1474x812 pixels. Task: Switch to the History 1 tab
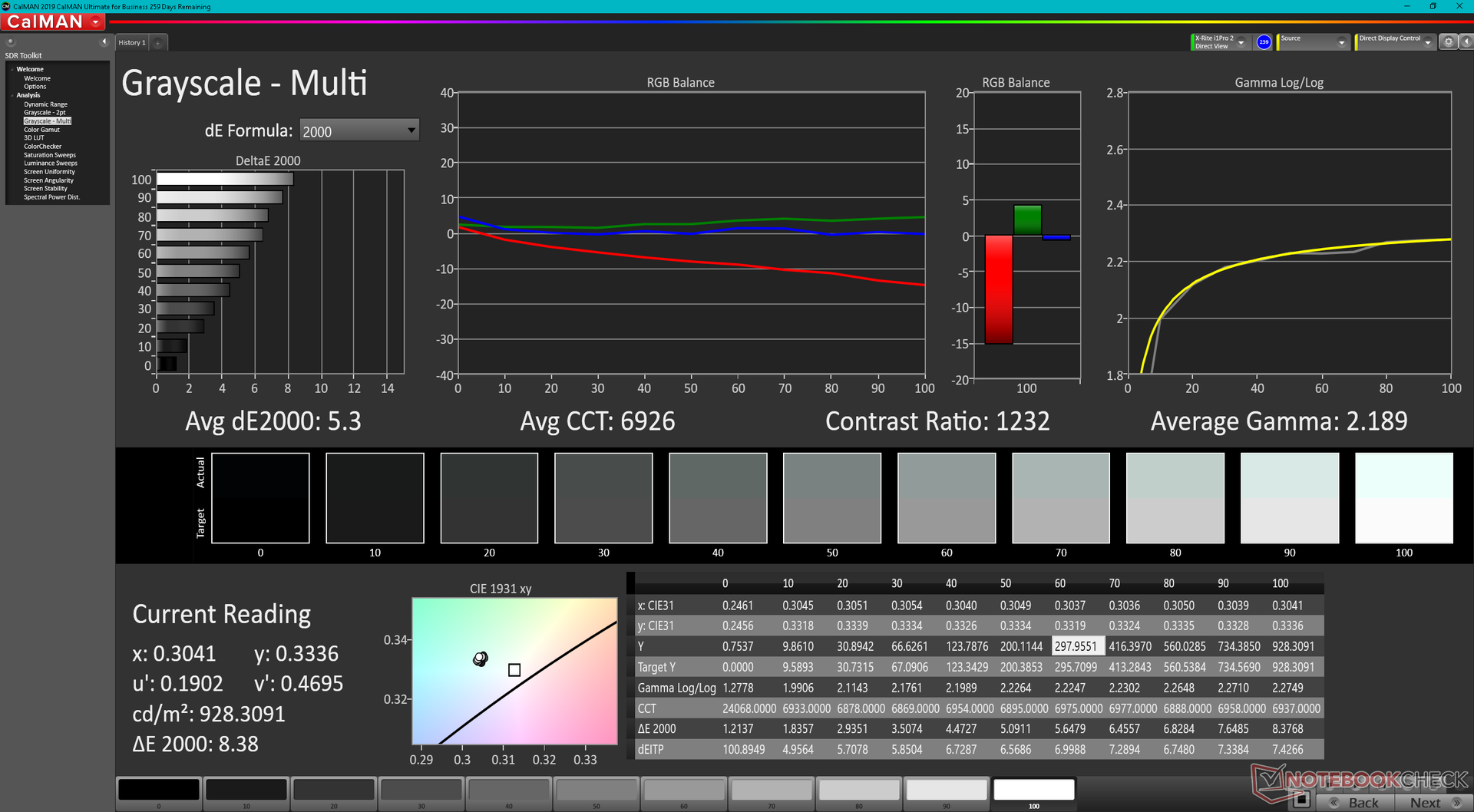point(132,43)
